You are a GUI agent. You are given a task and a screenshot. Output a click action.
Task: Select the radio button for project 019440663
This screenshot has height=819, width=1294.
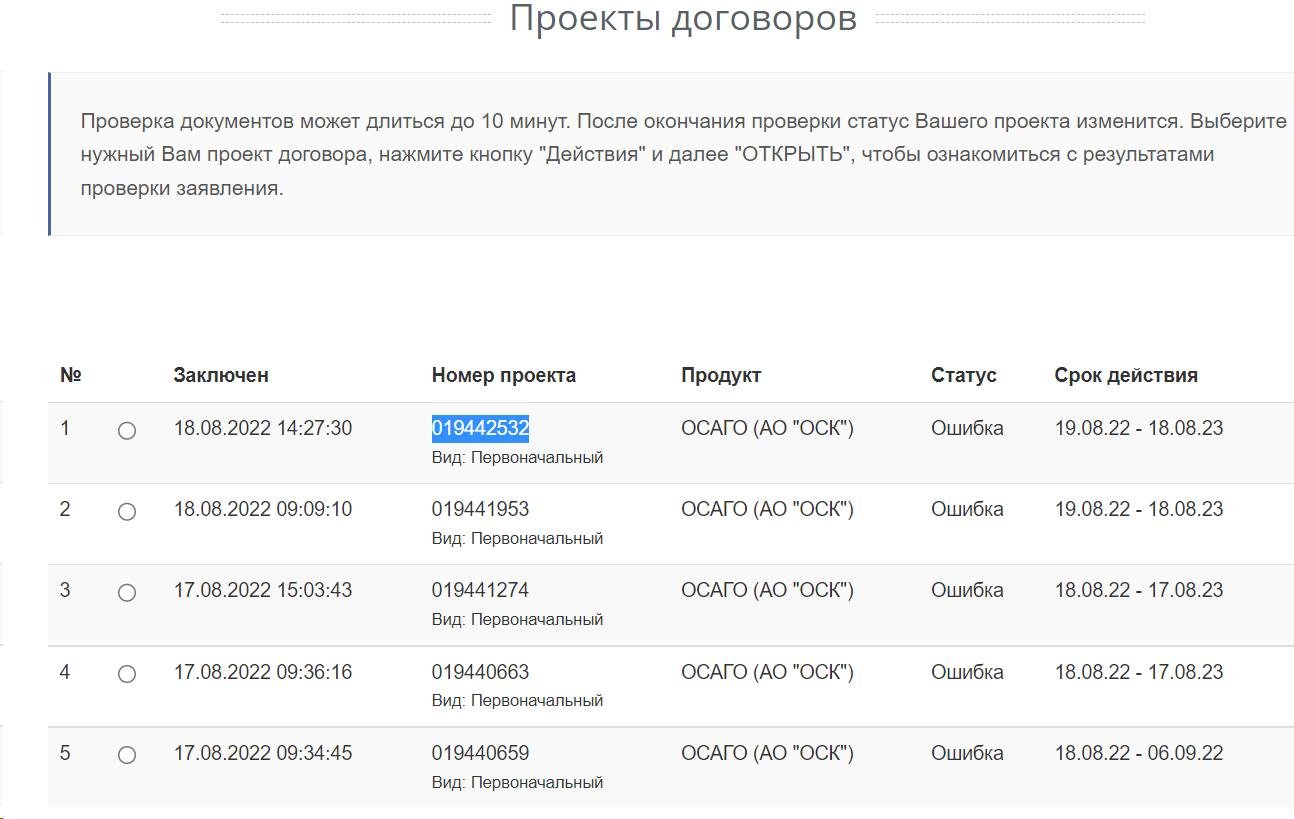click(x=127, y=674)
